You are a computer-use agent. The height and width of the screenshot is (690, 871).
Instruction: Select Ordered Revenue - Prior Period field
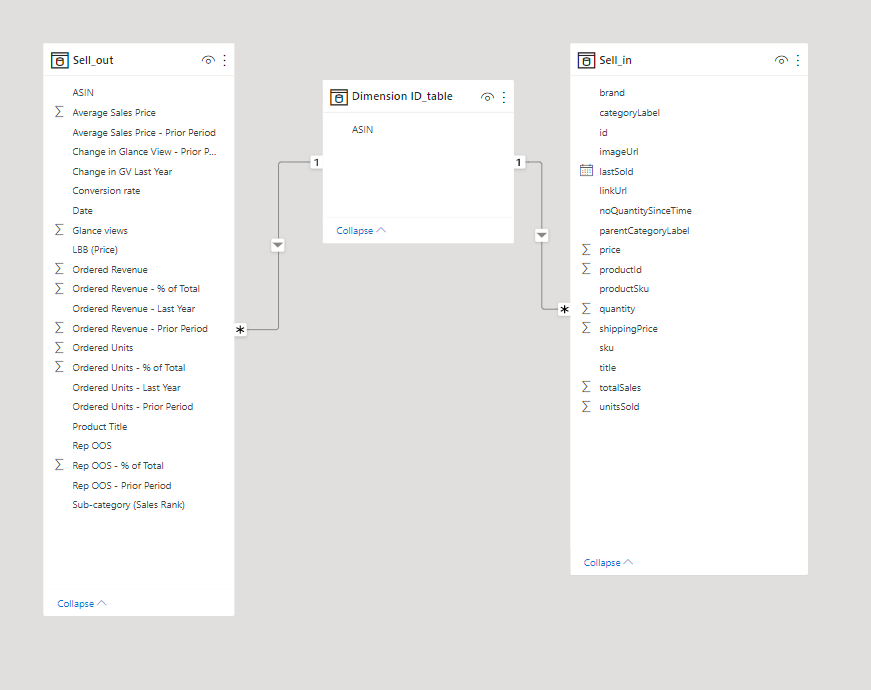pos(140,328)
